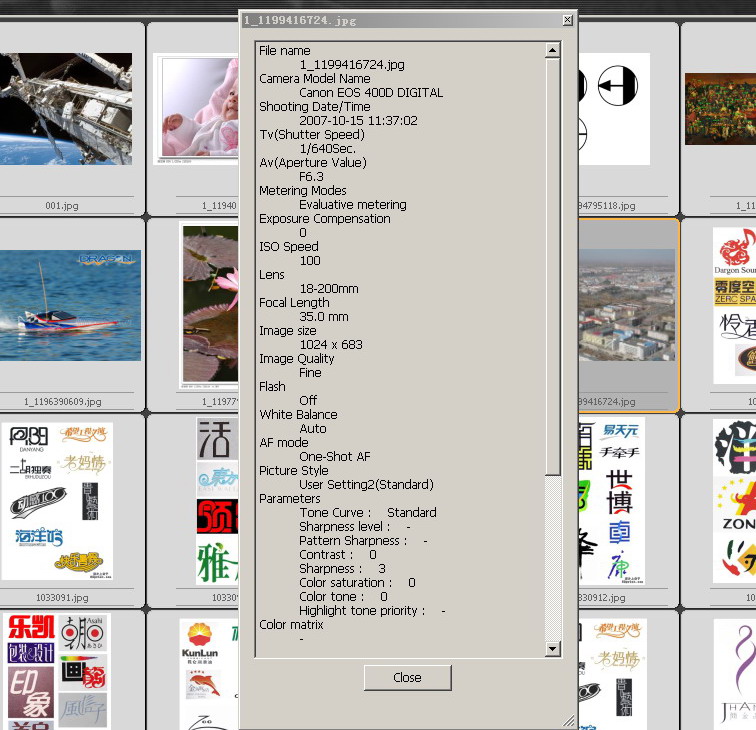
Task: Select the thumbnail with purple figure logo
Action: point(734,673)
